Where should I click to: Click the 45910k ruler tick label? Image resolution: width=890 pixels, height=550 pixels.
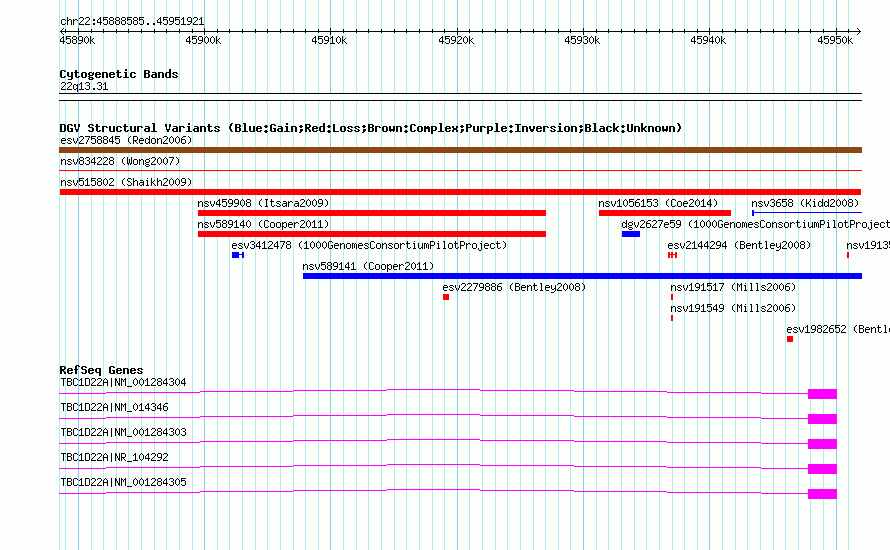point(329,40)
